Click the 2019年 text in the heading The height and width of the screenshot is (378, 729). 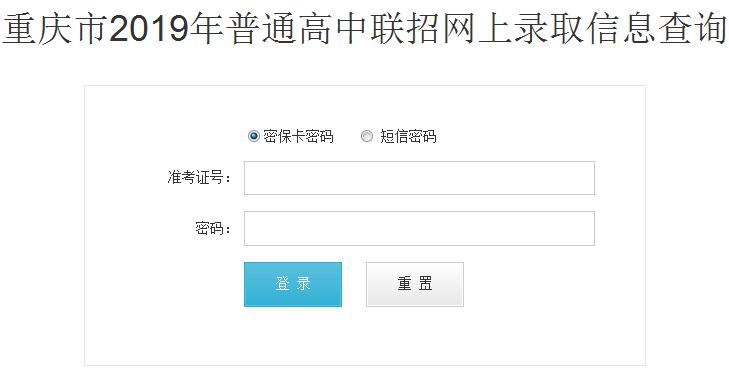coord(166,29)
